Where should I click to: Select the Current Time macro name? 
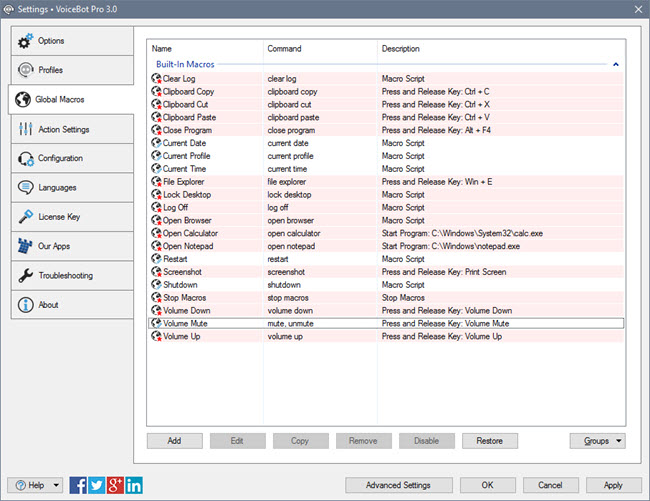click(184, 168)
